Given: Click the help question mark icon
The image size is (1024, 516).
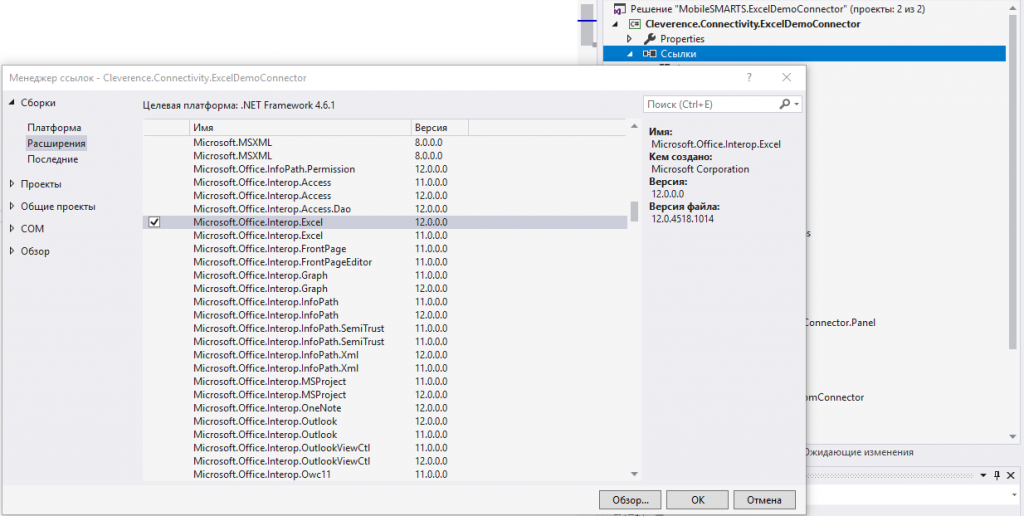Looking at the screenshot, I should [x=748, y=77].
